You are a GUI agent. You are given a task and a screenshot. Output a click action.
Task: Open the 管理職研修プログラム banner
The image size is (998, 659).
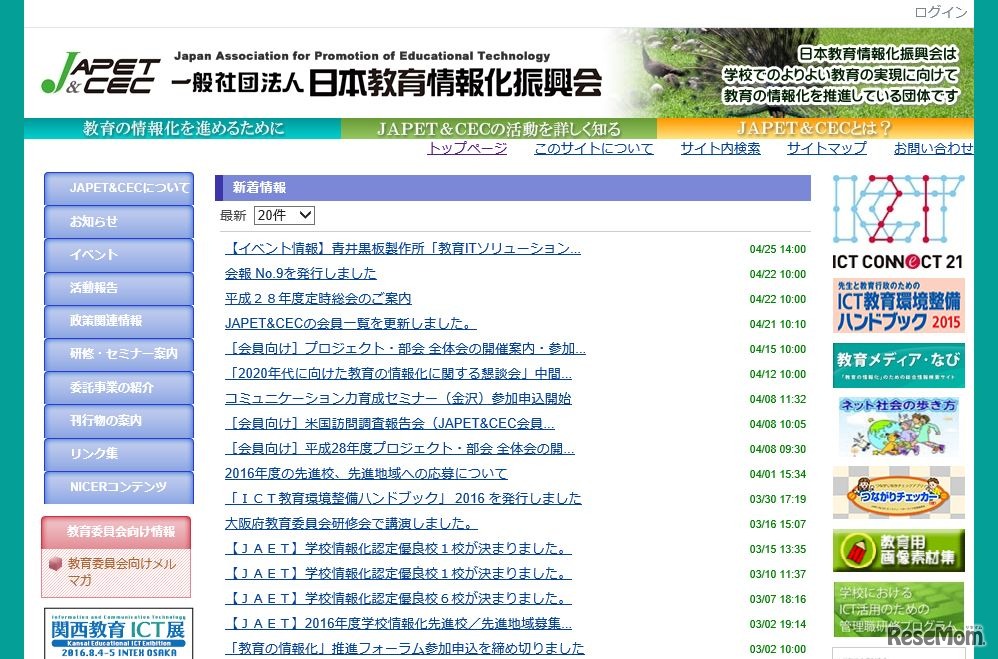click(x=897, y=607)
